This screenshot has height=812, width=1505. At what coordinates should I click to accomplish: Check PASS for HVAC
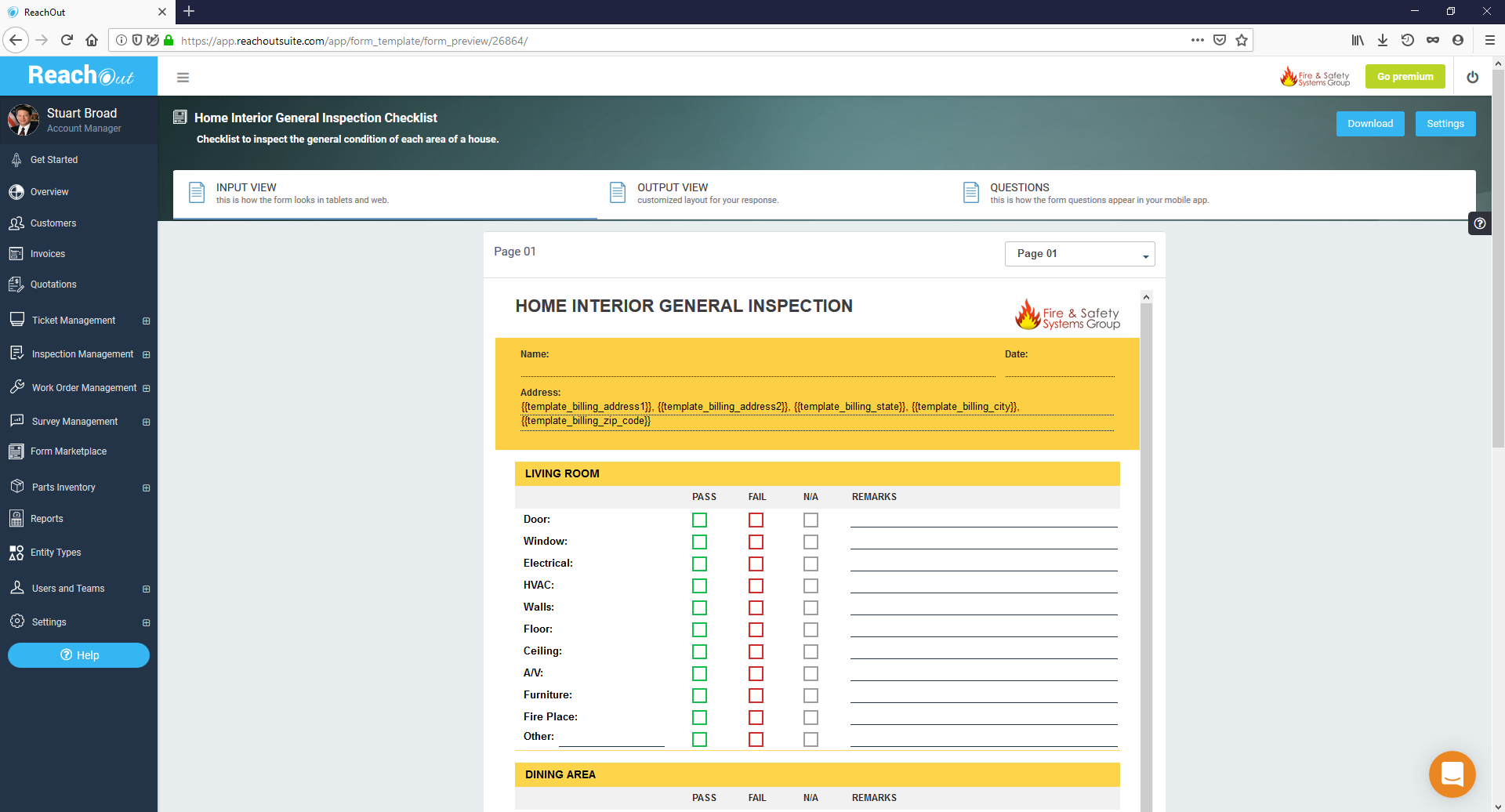[700, 586]
